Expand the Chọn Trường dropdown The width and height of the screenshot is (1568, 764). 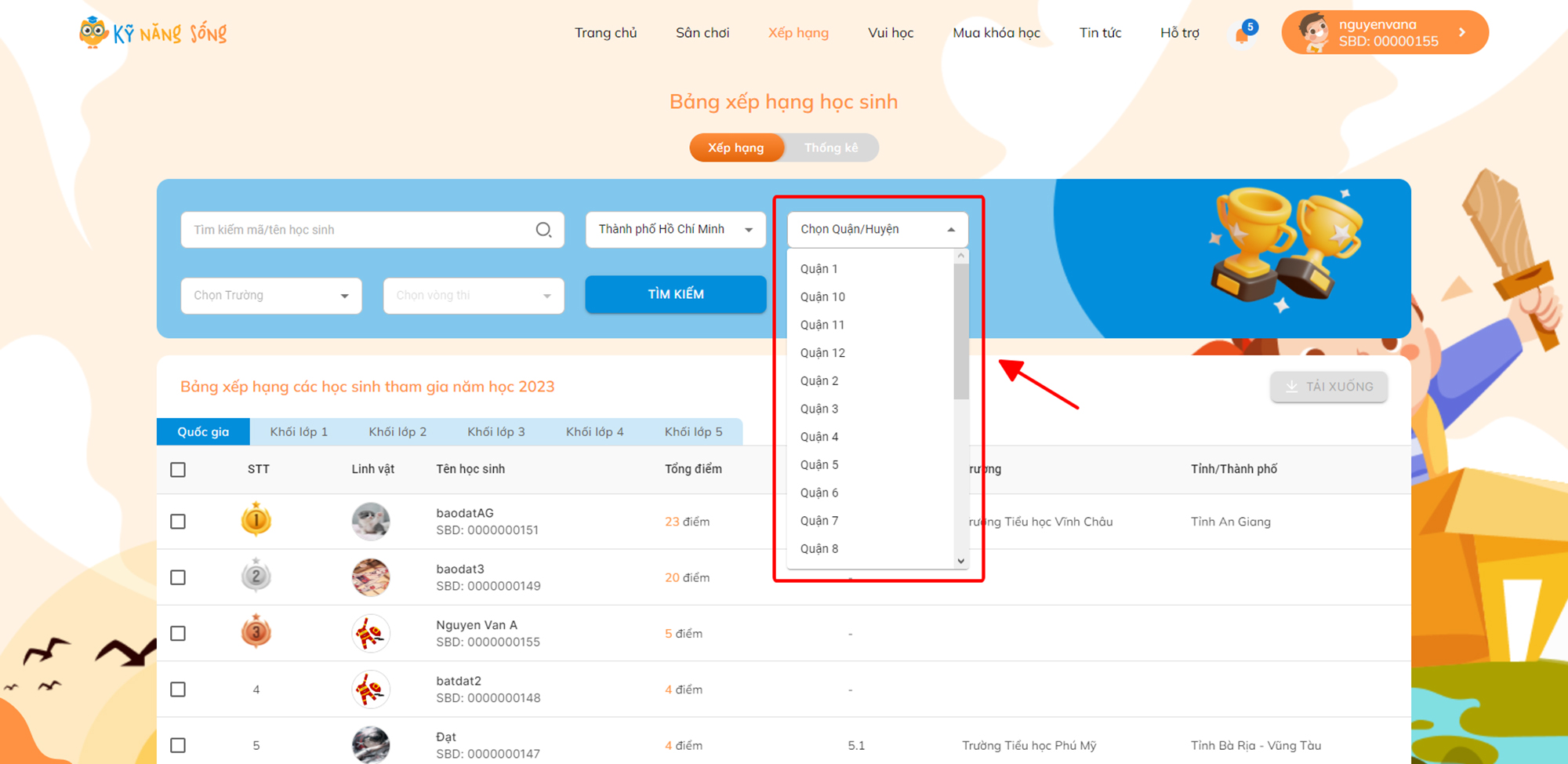(271, 296)
